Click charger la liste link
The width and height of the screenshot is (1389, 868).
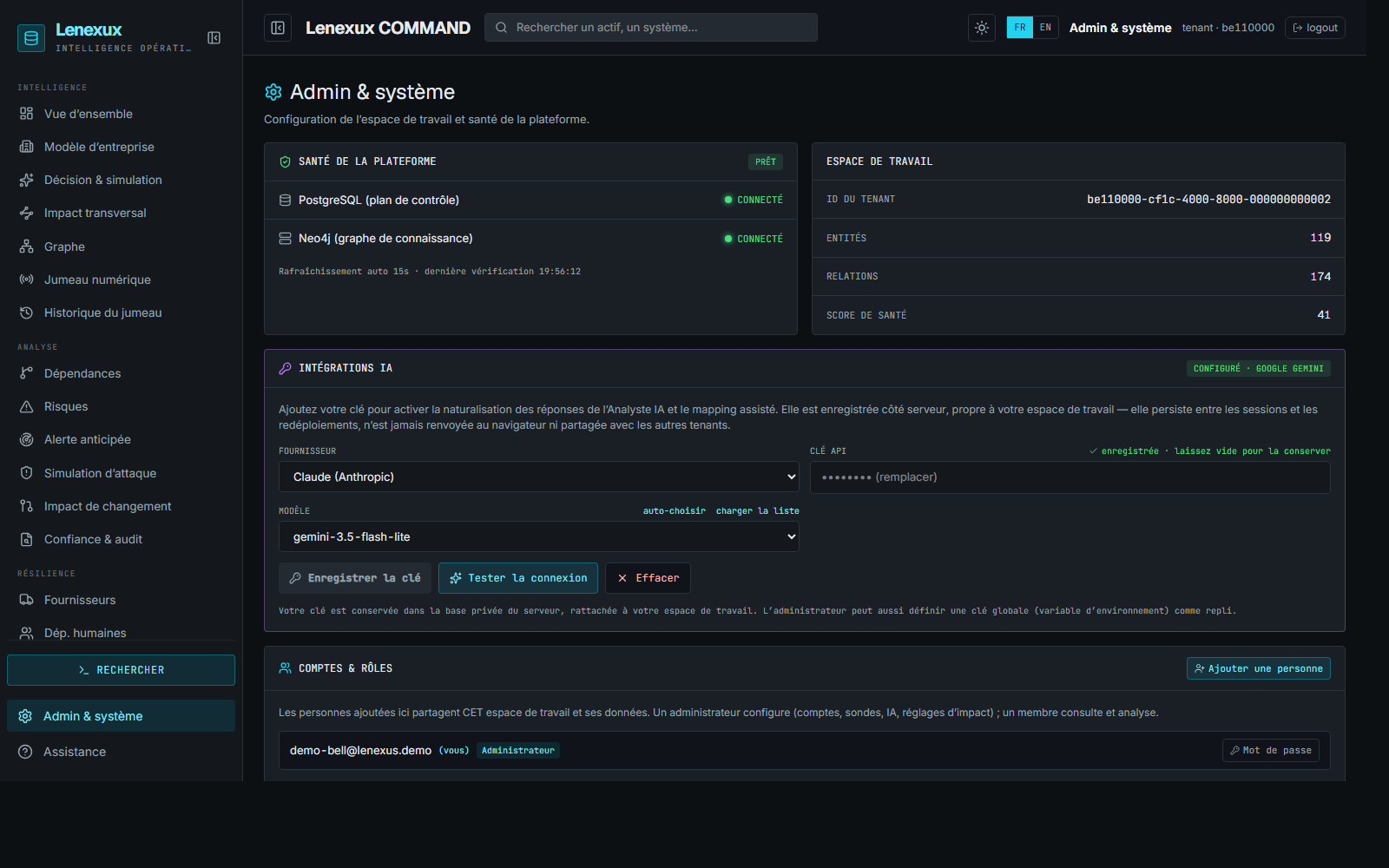(x=757, y=510)
